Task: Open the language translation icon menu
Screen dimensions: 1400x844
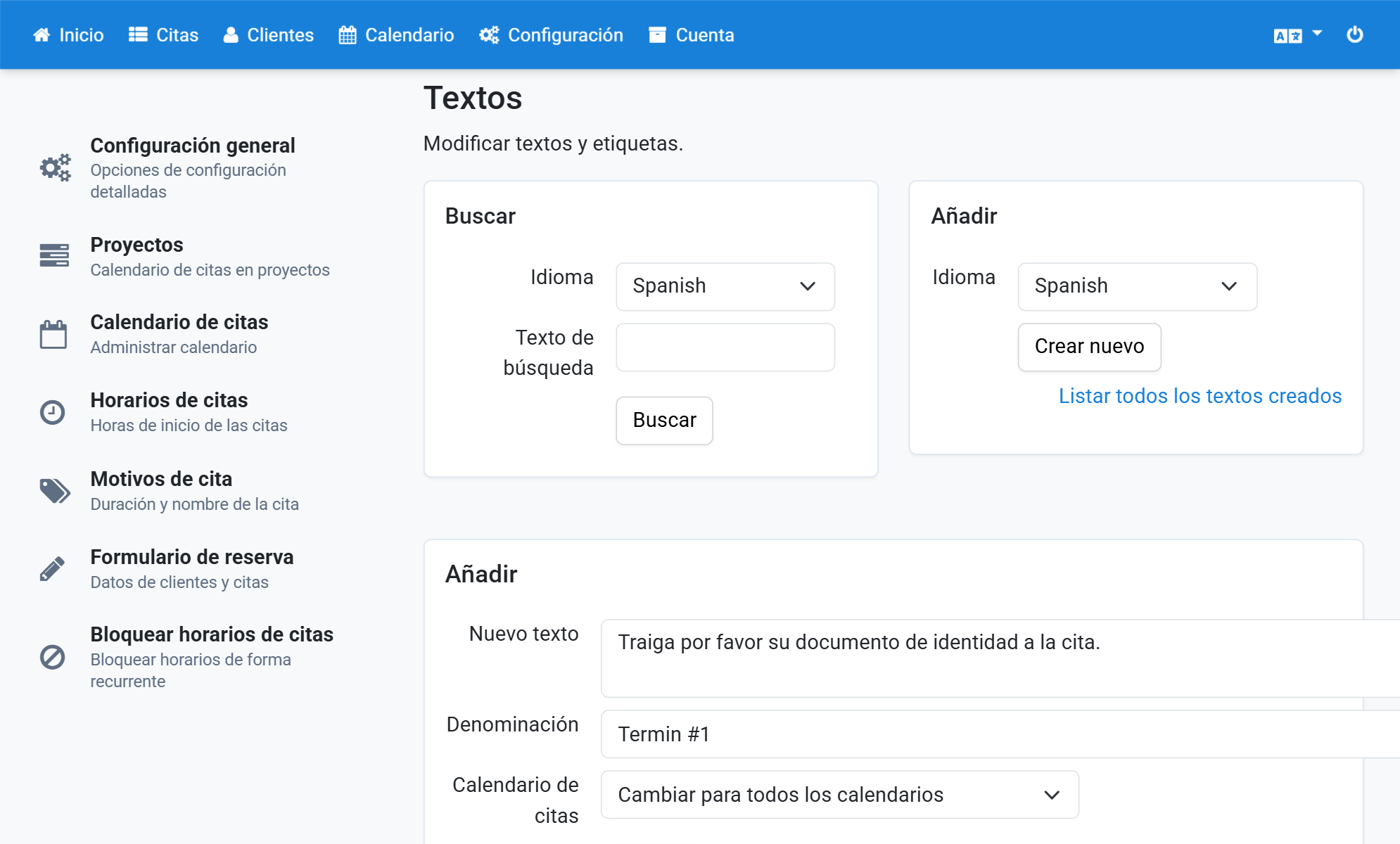Action: [1287, 36]
